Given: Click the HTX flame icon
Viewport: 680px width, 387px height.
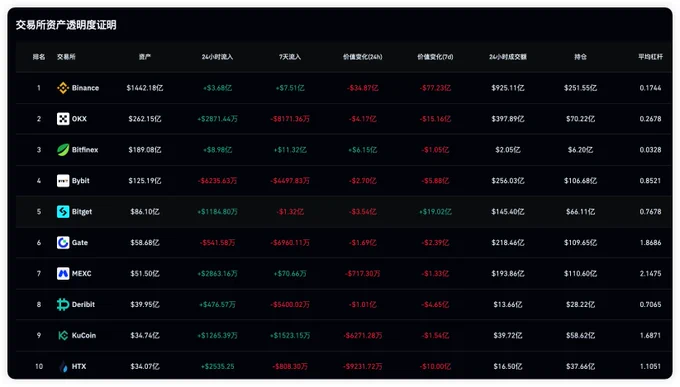Looking at the screenshot, I should tap(64, 367).
